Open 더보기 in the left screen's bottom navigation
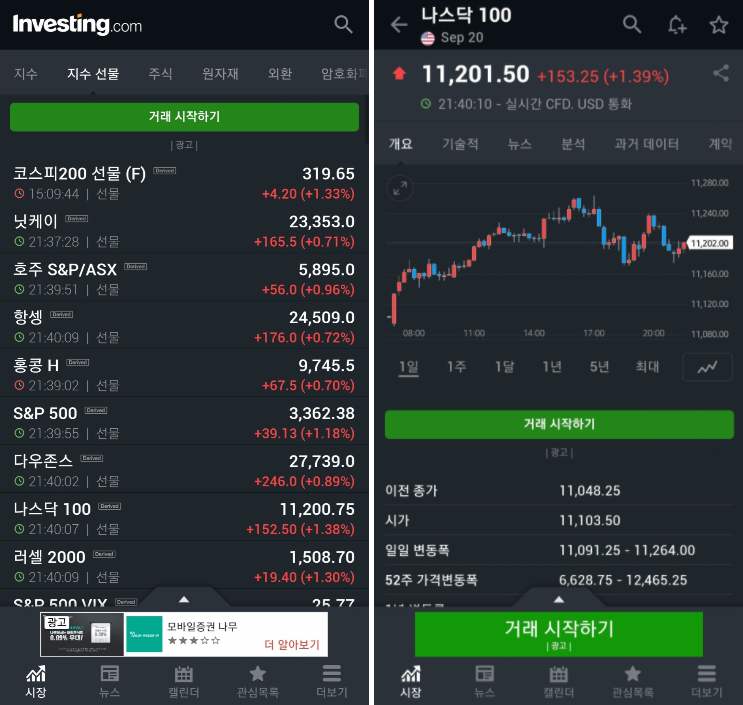743x705 pixels. 332,681
